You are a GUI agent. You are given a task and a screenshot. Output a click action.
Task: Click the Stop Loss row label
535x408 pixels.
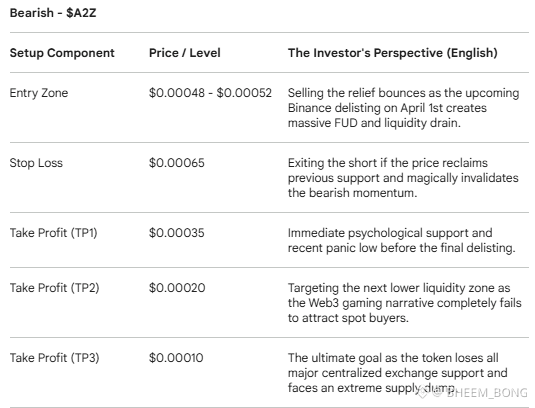(x=36, y=163)
